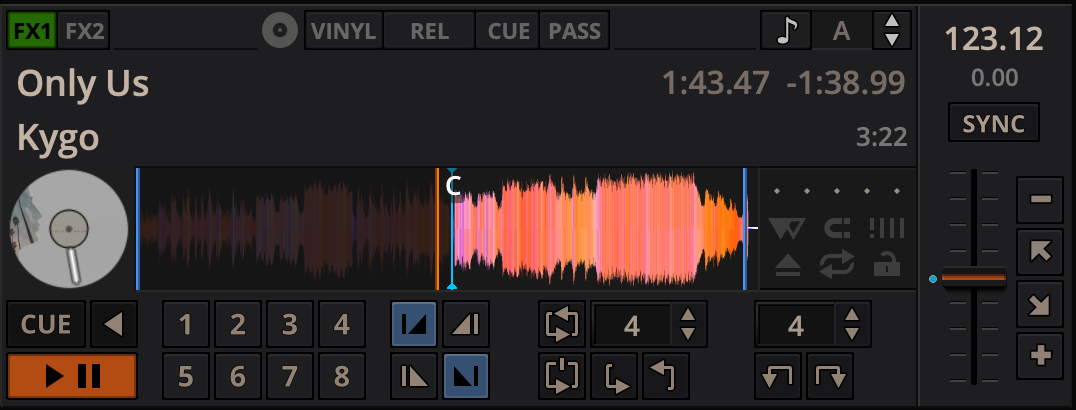Toggle the beatloop icon left of loop size
The height and width of the screenshot is (410, 1076).
click(563, 324)
